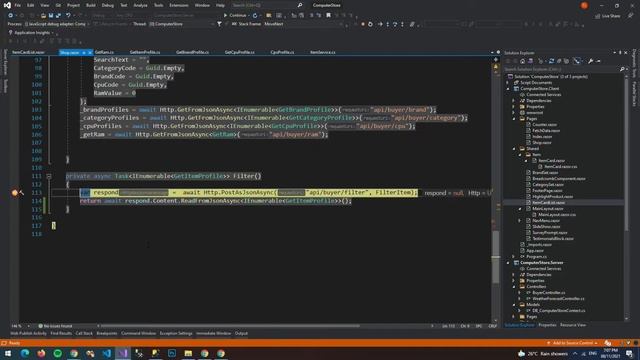Pin the active Shop.razor tab
Image resolution: width=640 pixels, height=360 pixels.
(x=84, y=53)
